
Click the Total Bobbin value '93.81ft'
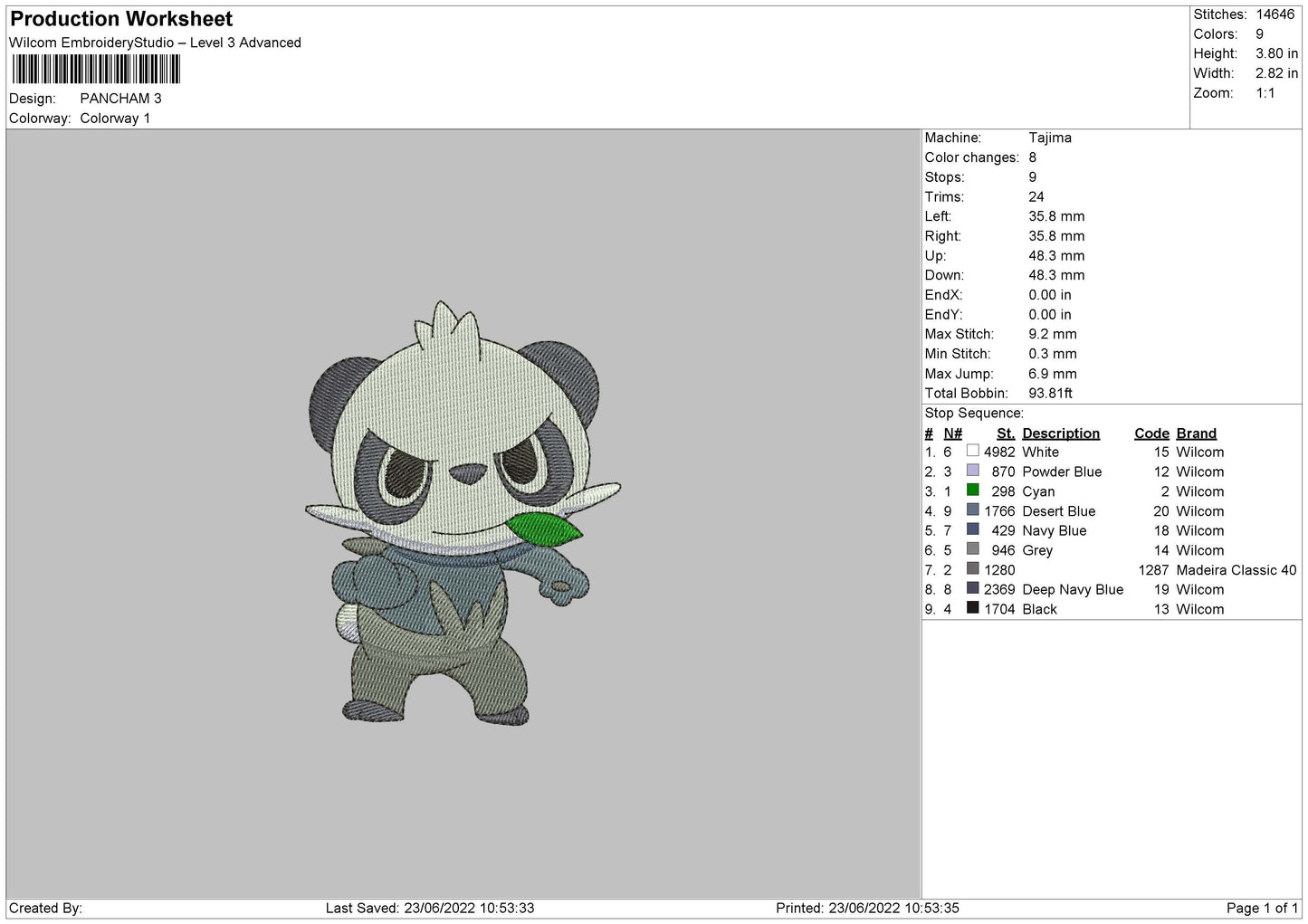pyautogui.click(x=1051, y=394)
